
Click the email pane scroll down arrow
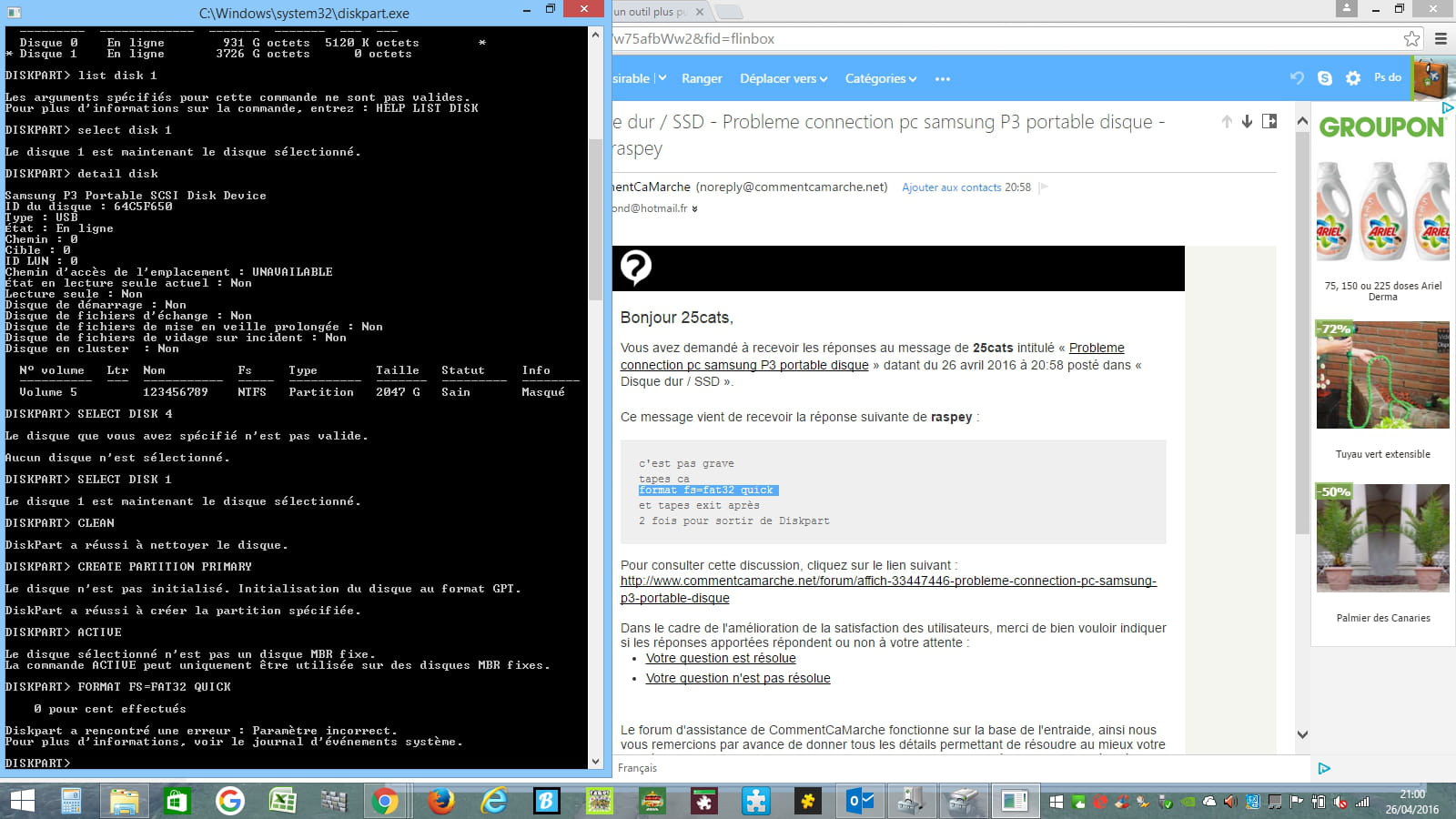[x=1302, y=734]
